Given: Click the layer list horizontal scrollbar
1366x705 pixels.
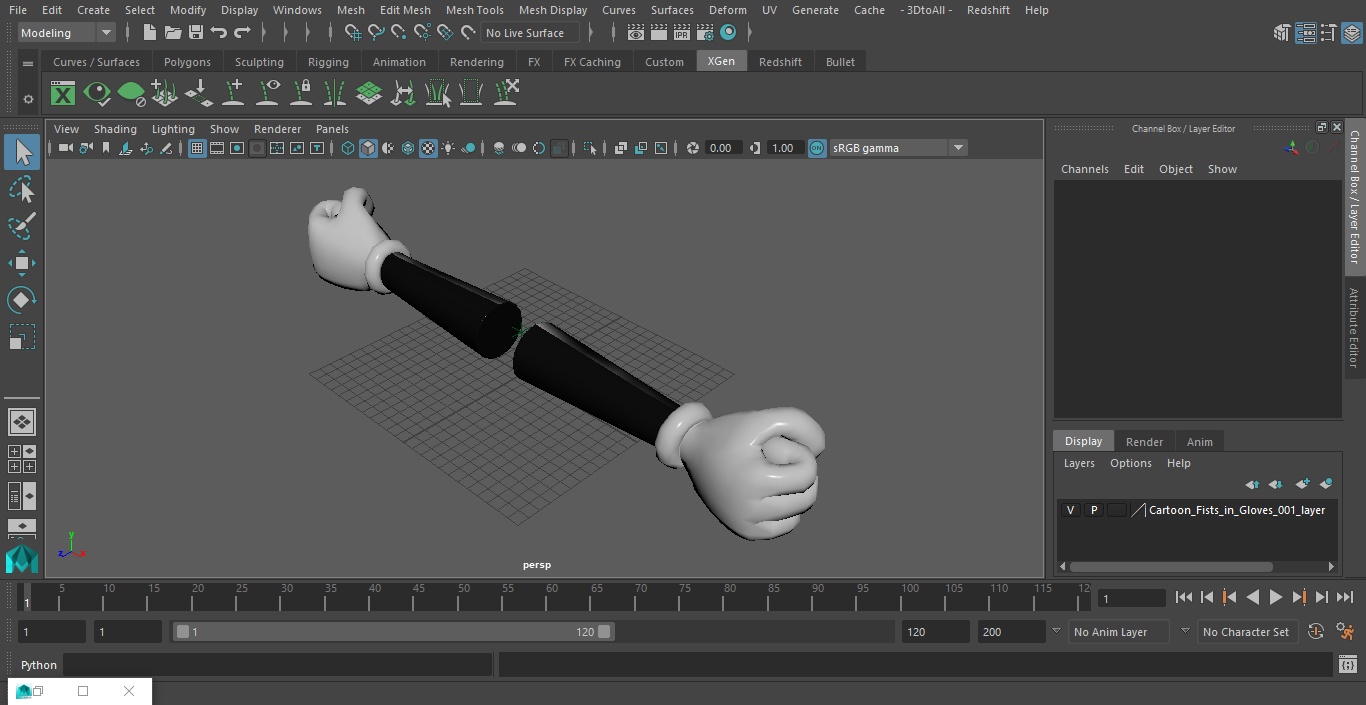Looking at the screenshot, I should coord(1171,566).
